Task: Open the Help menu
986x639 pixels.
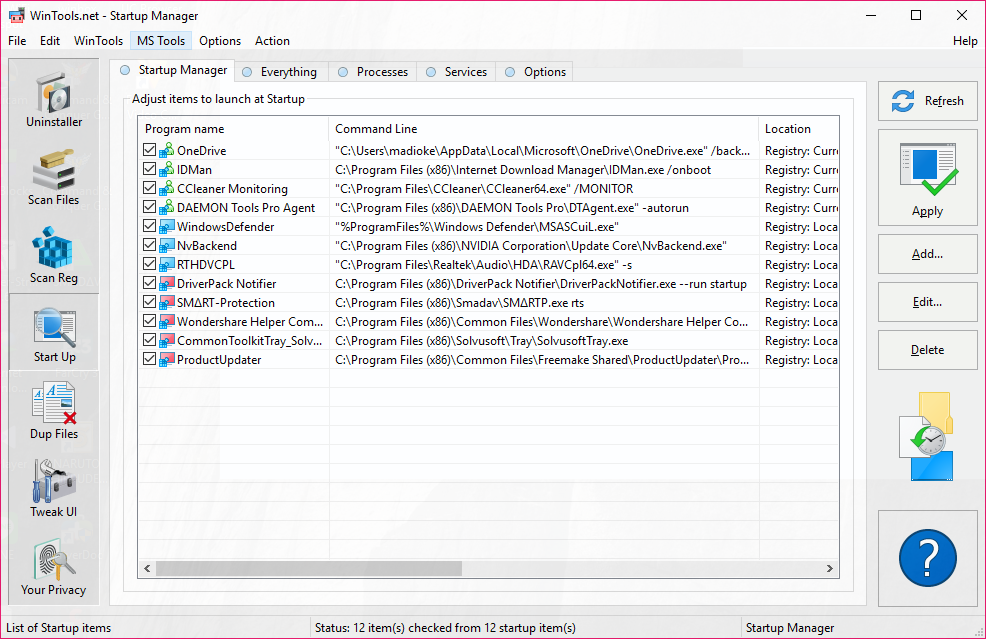Action: point(965,41)
